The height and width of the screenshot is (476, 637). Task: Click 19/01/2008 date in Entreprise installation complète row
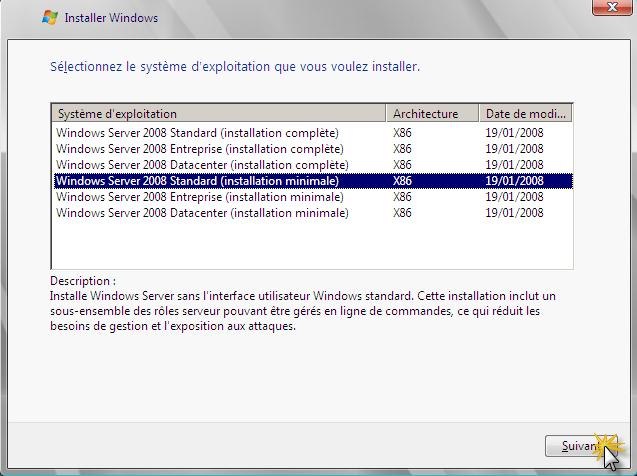514,149
